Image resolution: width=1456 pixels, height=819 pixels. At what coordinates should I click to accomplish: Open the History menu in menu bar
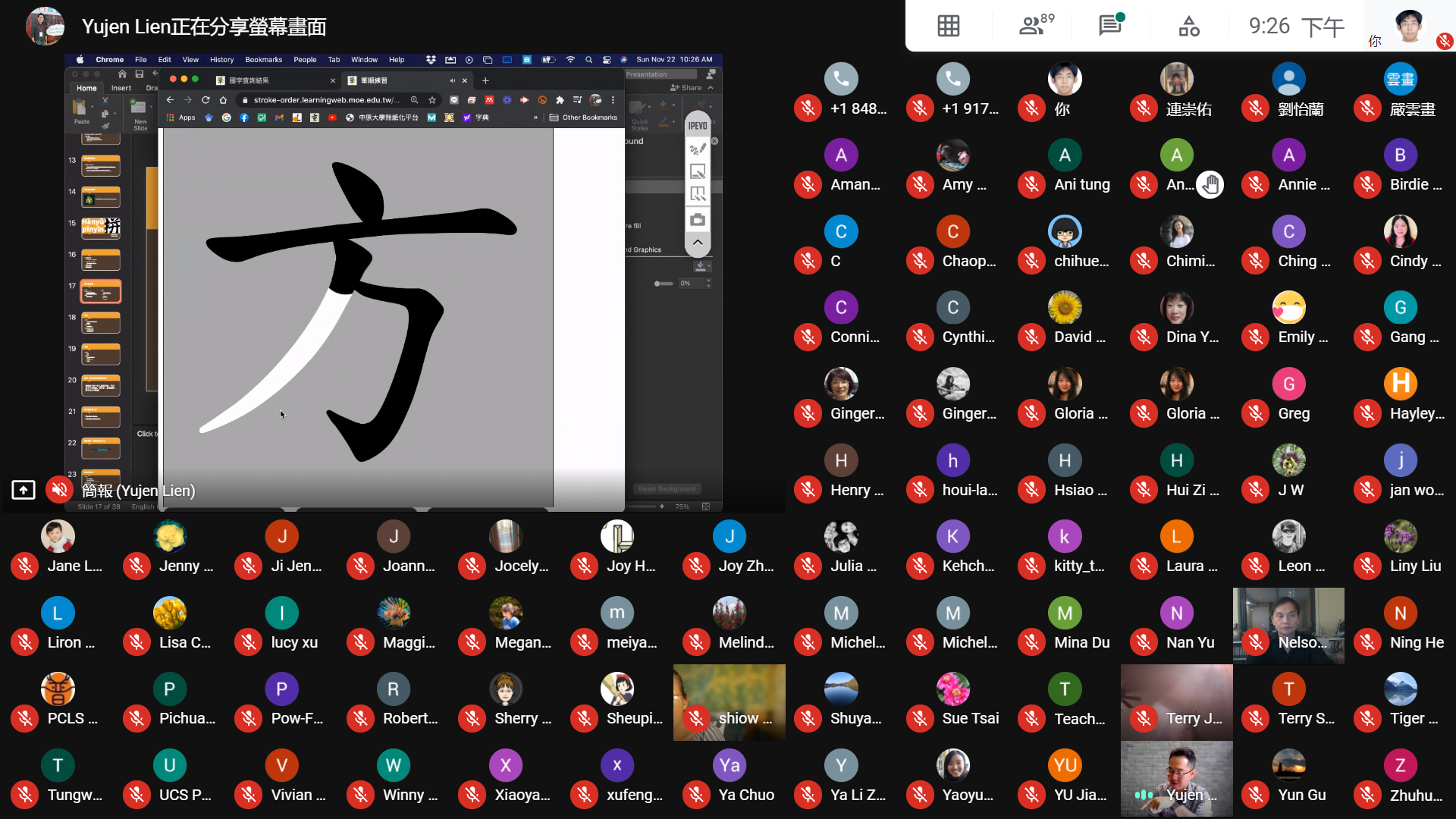point(221,59)
